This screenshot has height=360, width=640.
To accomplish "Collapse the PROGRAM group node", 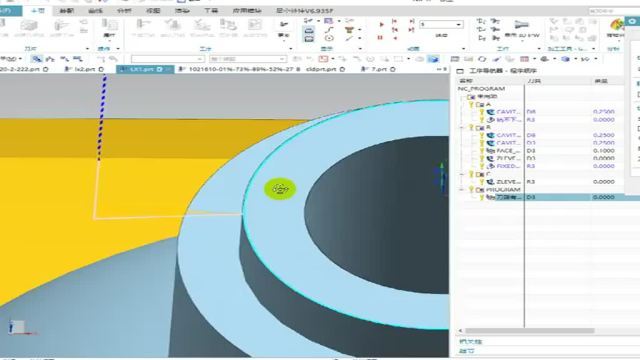I will (x=462, y=190).
